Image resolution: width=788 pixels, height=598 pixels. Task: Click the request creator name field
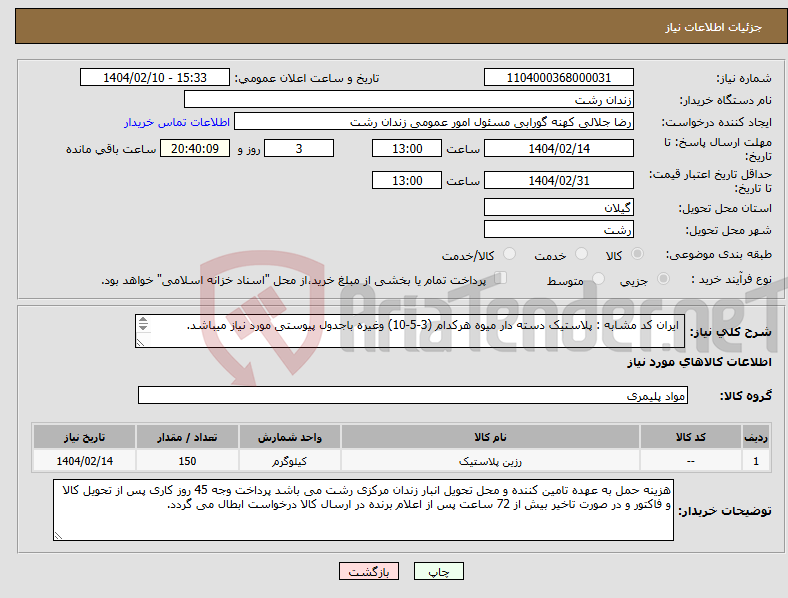tap(434, 122)
